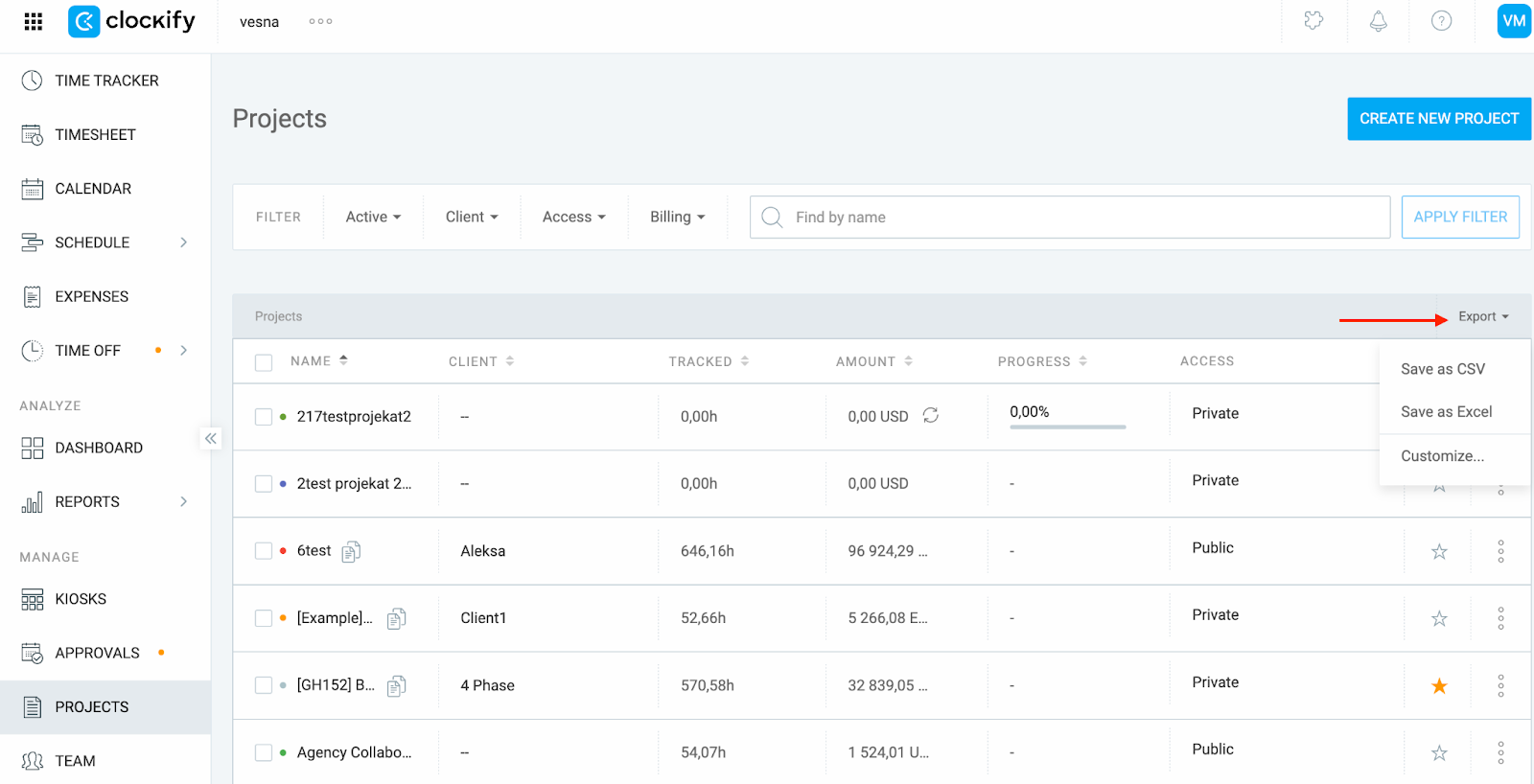Click the Find by name search field
The height and width of the screenshot is (784, 1534).
click(1070, 218)
